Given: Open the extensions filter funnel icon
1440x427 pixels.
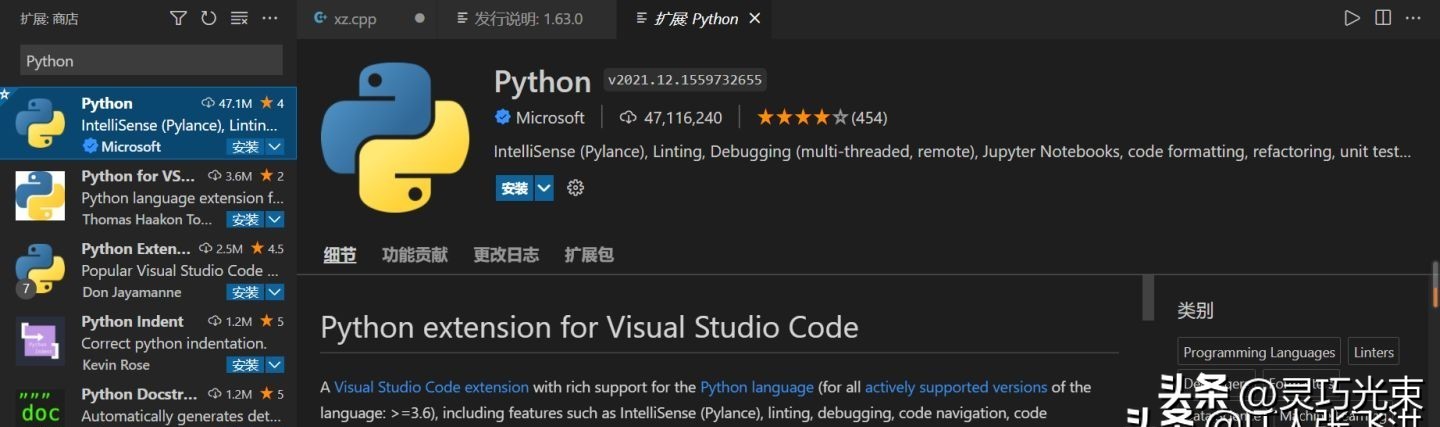Looking at the screenshot, I should (178, 18).
